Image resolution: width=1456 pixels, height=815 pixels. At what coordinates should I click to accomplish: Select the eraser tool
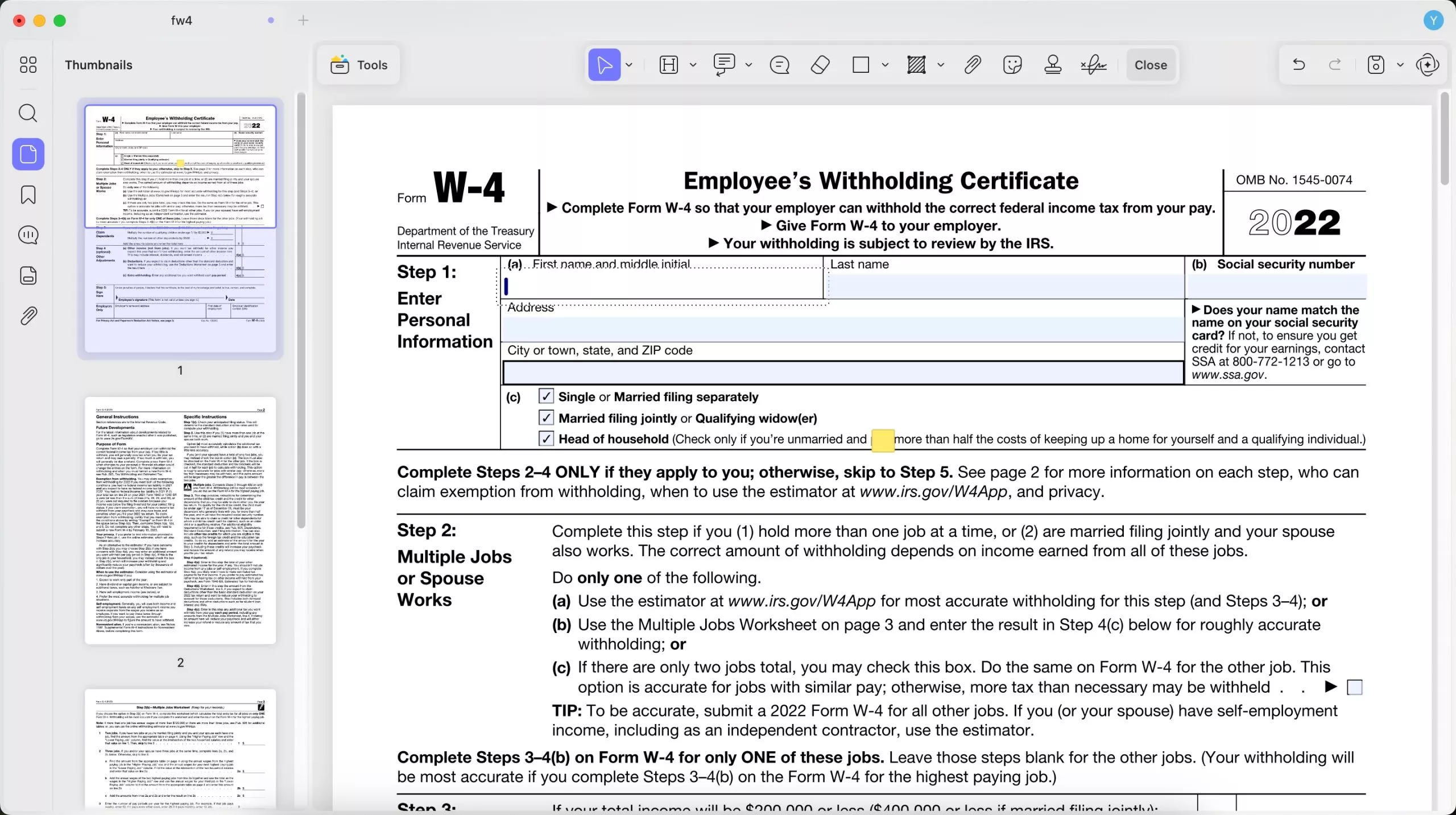click(820, 65)
